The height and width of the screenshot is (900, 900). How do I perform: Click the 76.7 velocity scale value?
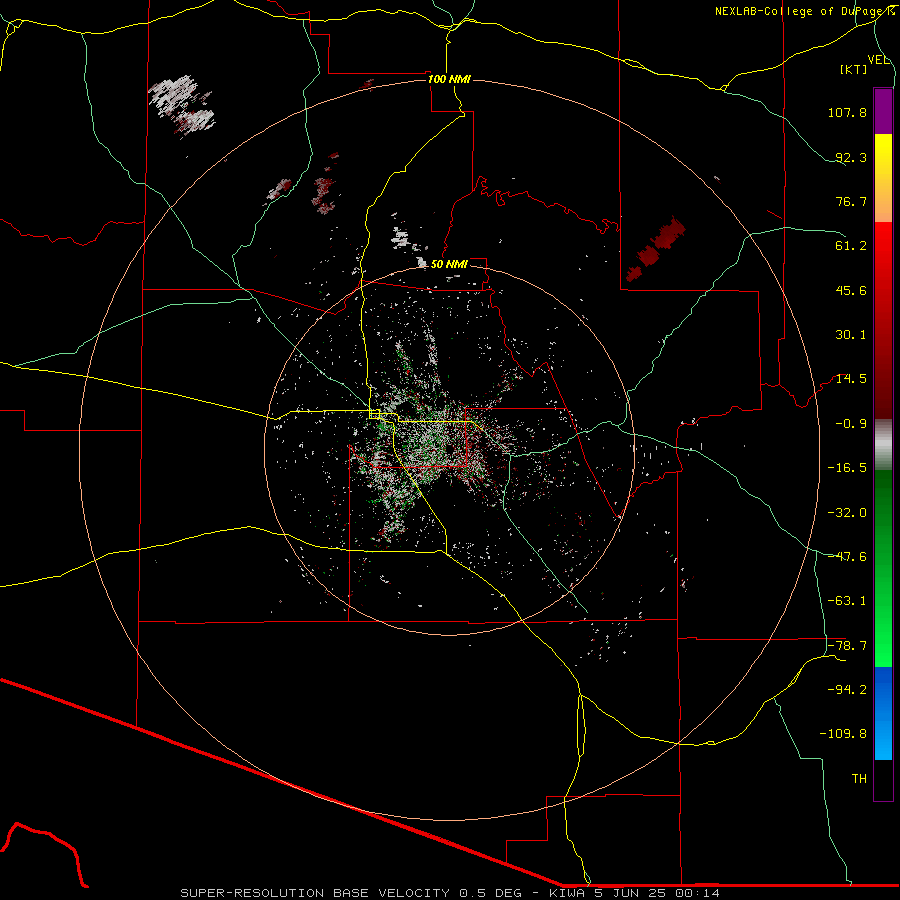click(x=851, y=201)
